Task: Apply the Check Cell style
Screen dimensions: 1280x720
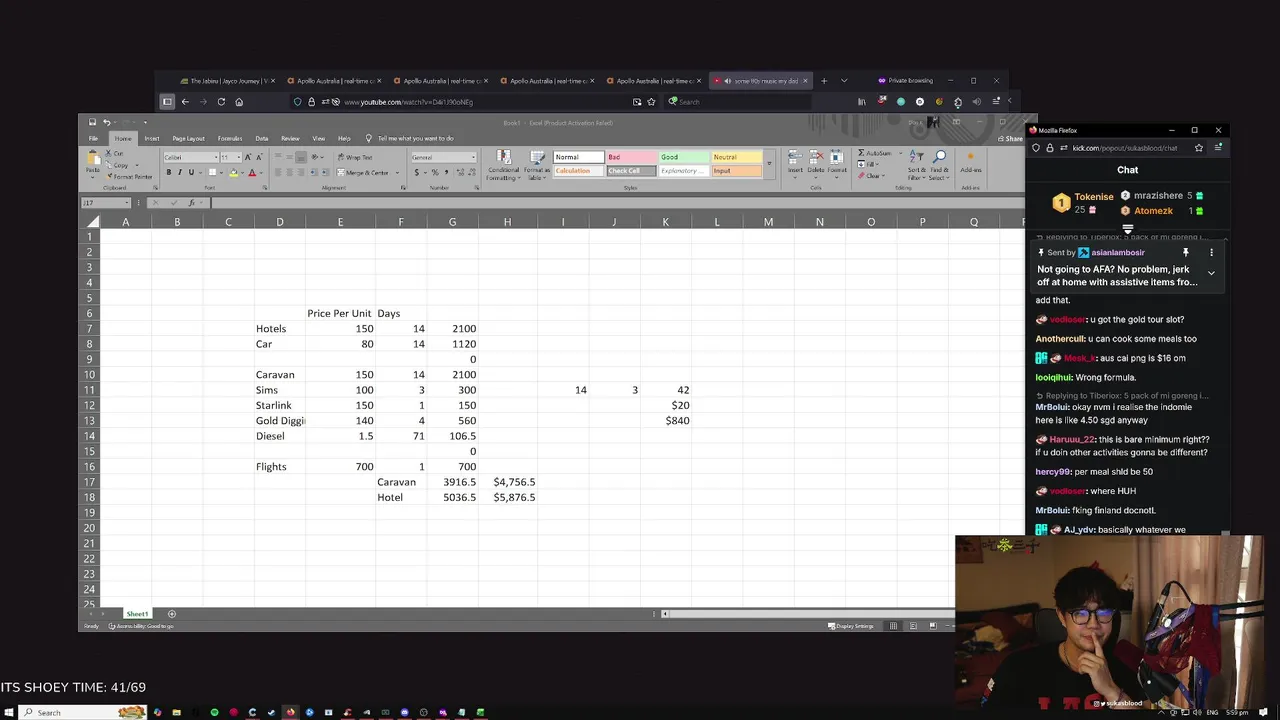Action: (631, 171)
